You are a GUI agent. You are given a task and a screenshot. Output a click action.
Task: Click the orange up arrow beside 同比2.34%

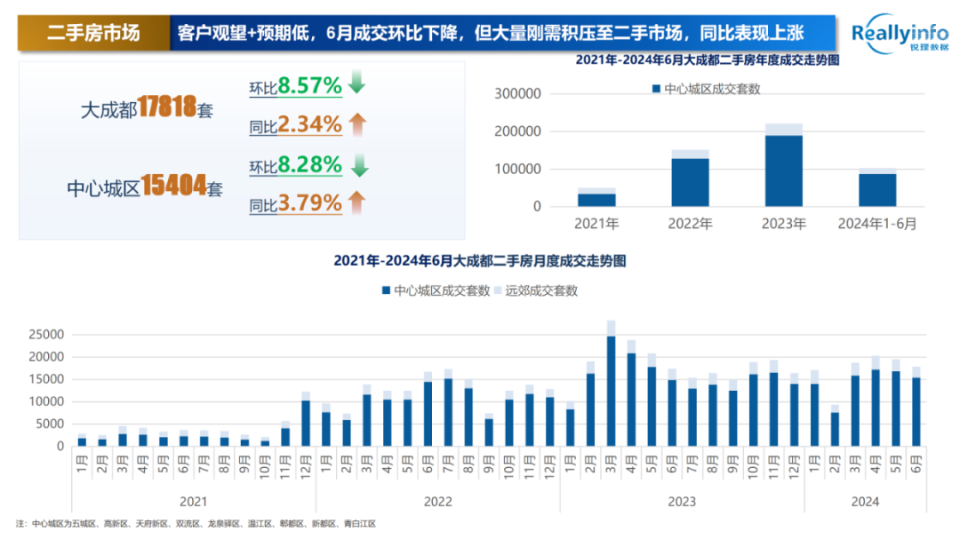click(x=358, y=124)
